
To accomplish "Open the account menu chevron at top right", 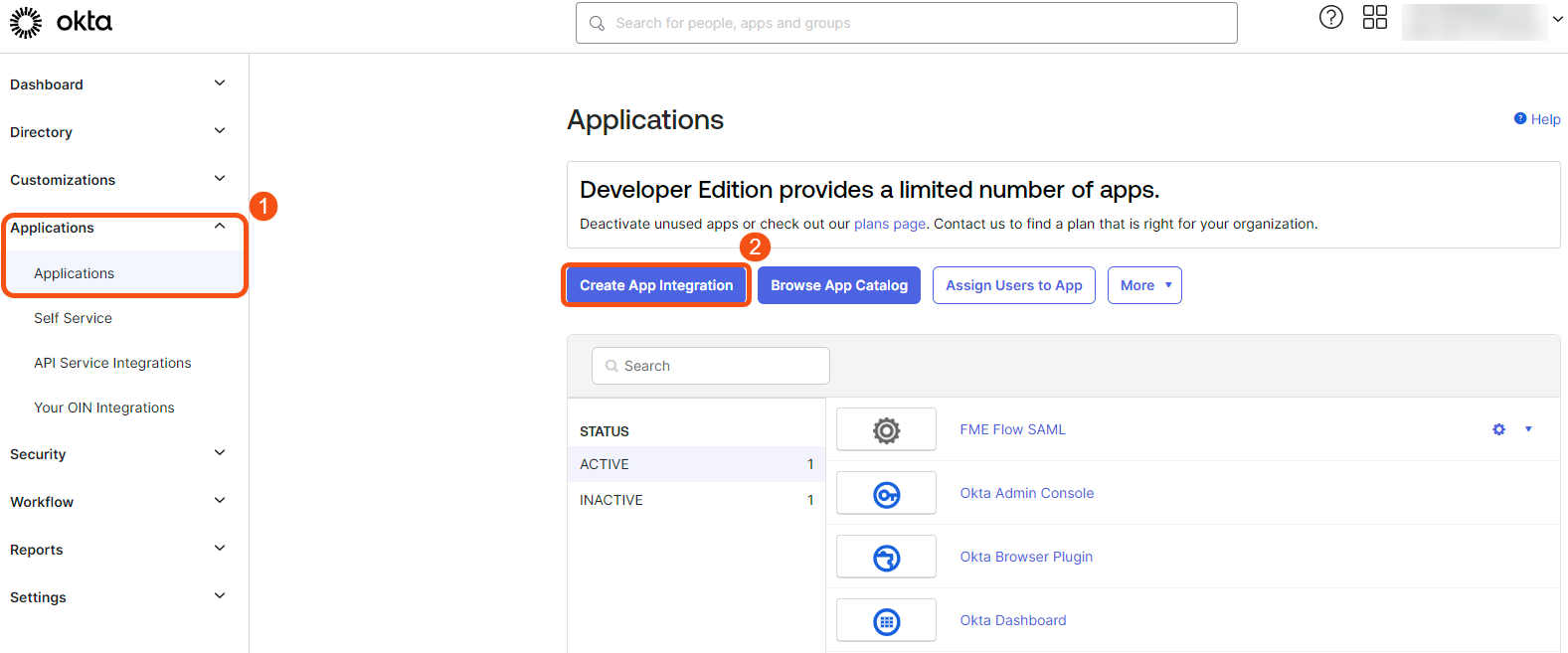I will pyautogui.click(x=1557, y=19).
